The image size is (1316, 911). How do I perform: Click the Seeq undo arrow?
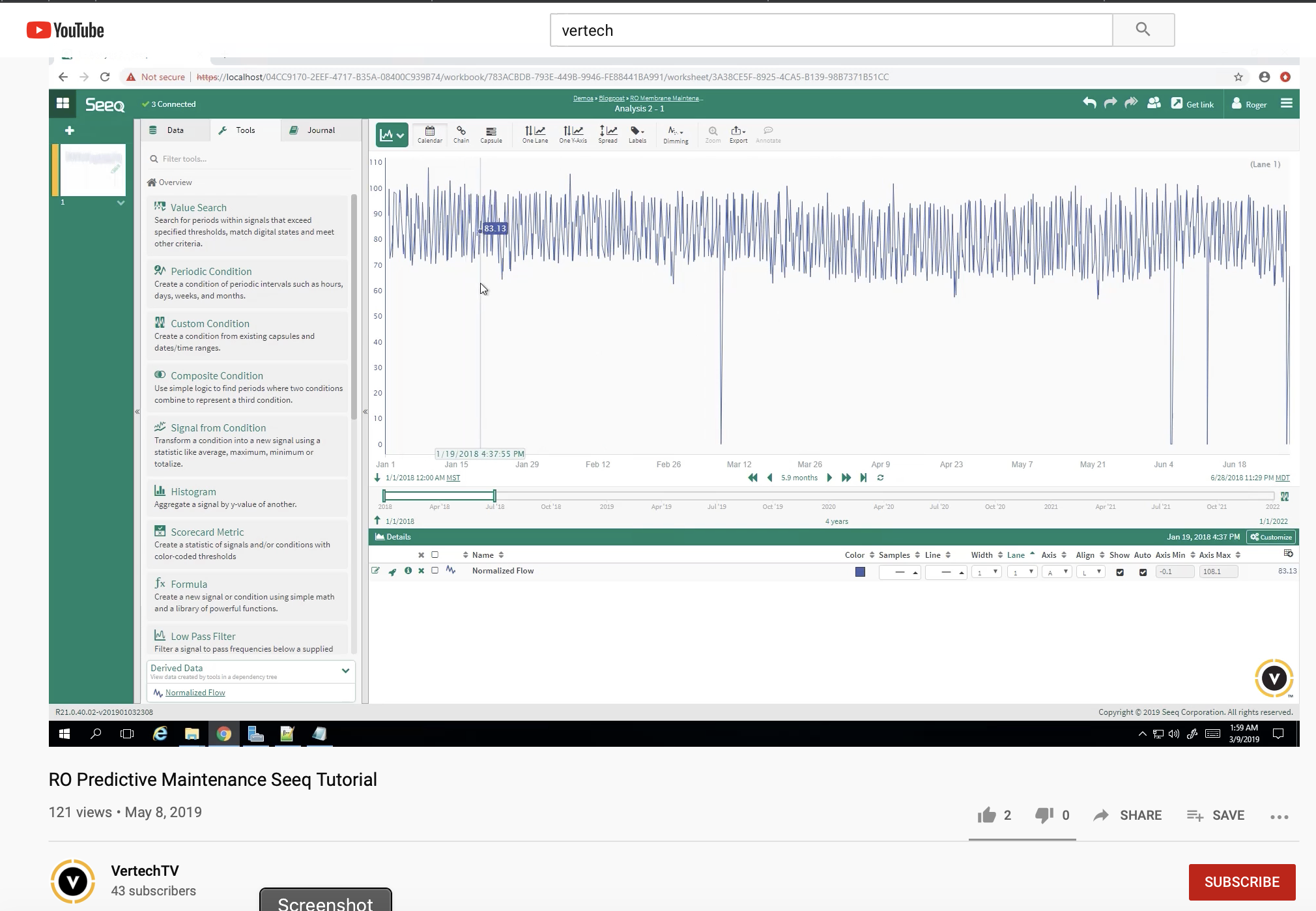(1089, 103)
